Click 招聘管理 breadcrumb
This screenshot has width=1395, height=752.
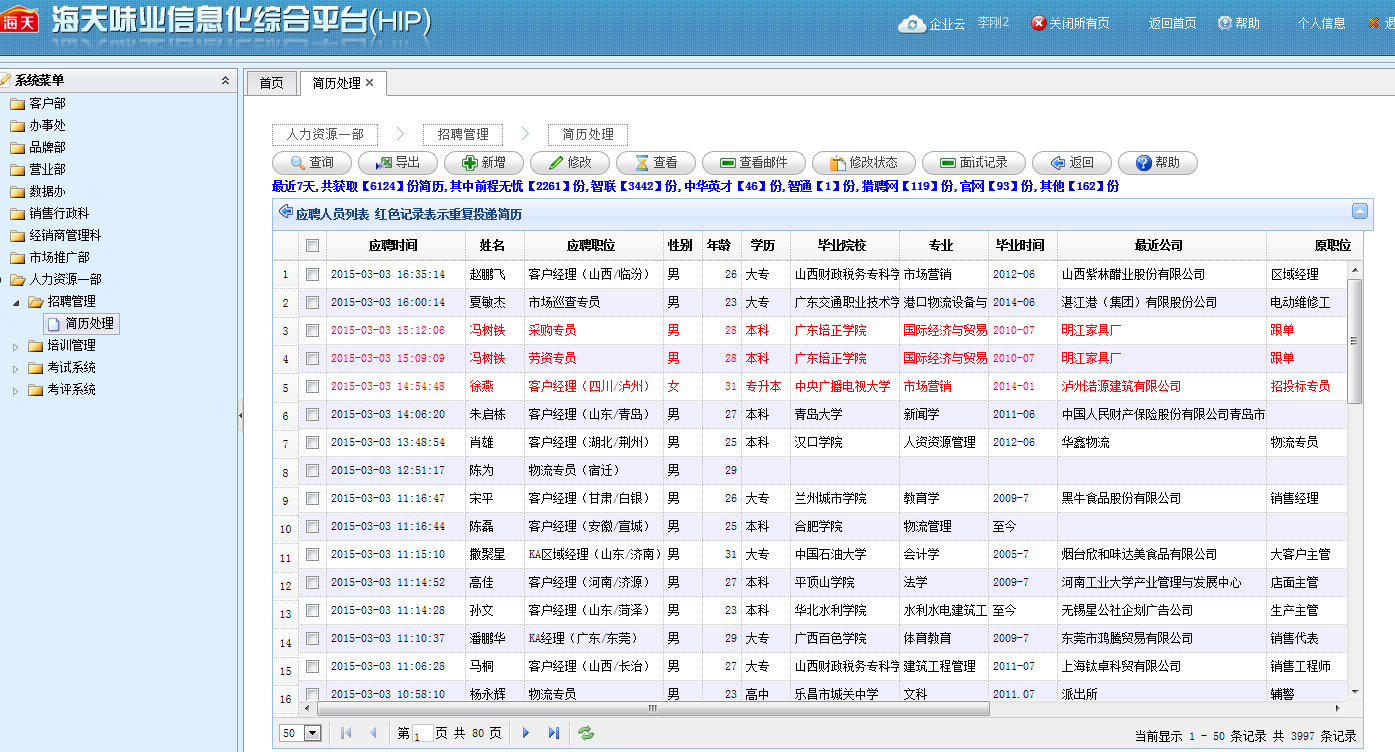[x=462, y=134]
